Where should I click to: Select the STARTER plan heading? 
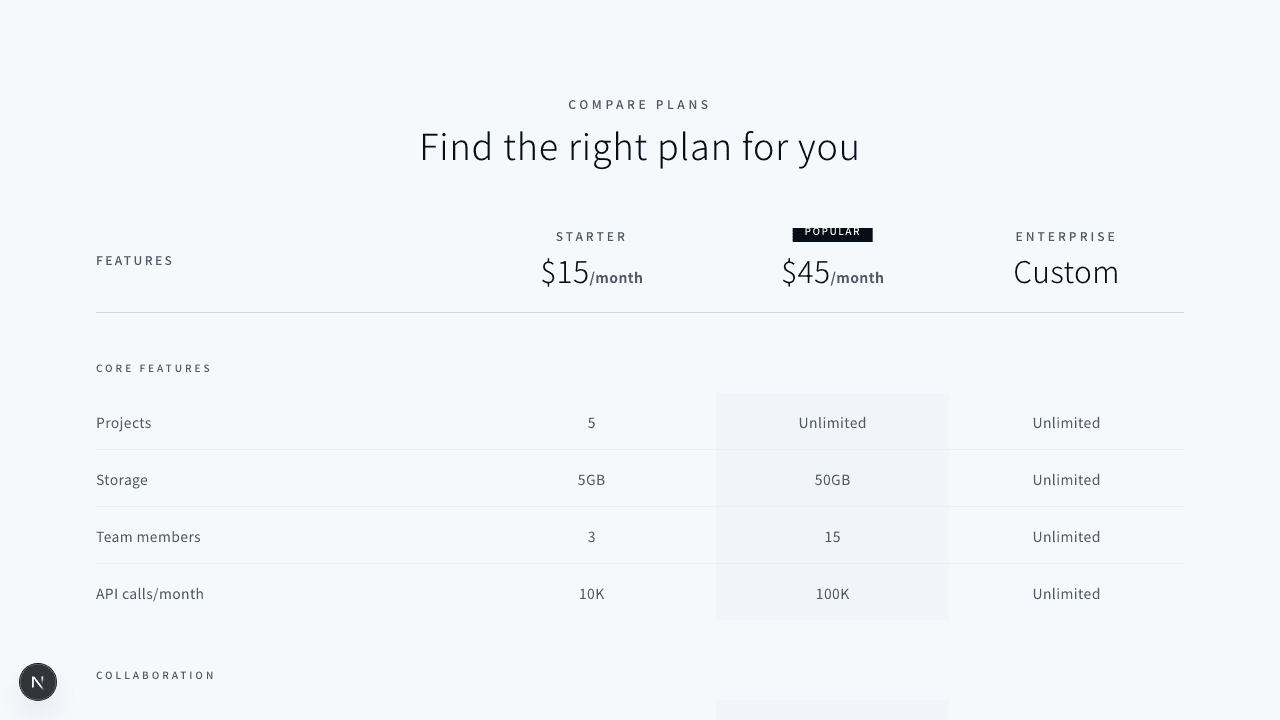[x=591, y=237]
